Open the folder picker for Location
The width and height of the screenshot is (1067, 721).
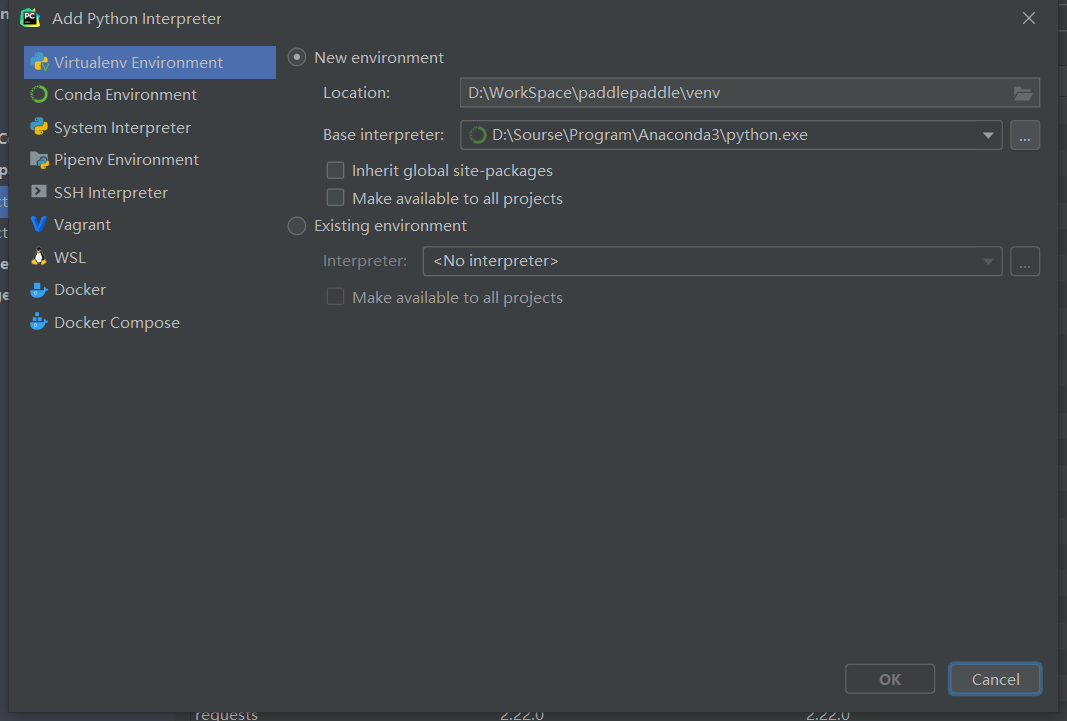tap(1022, 93)
